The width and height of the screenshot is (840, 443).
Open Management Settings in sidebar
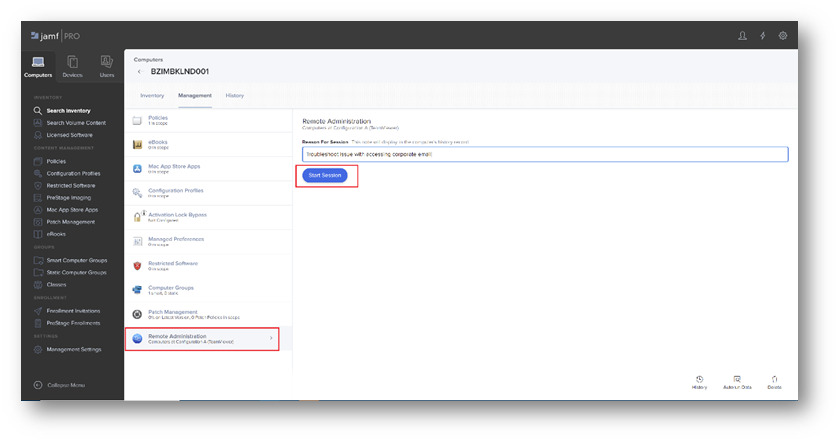pyautogui.click(x=73, y=349)
